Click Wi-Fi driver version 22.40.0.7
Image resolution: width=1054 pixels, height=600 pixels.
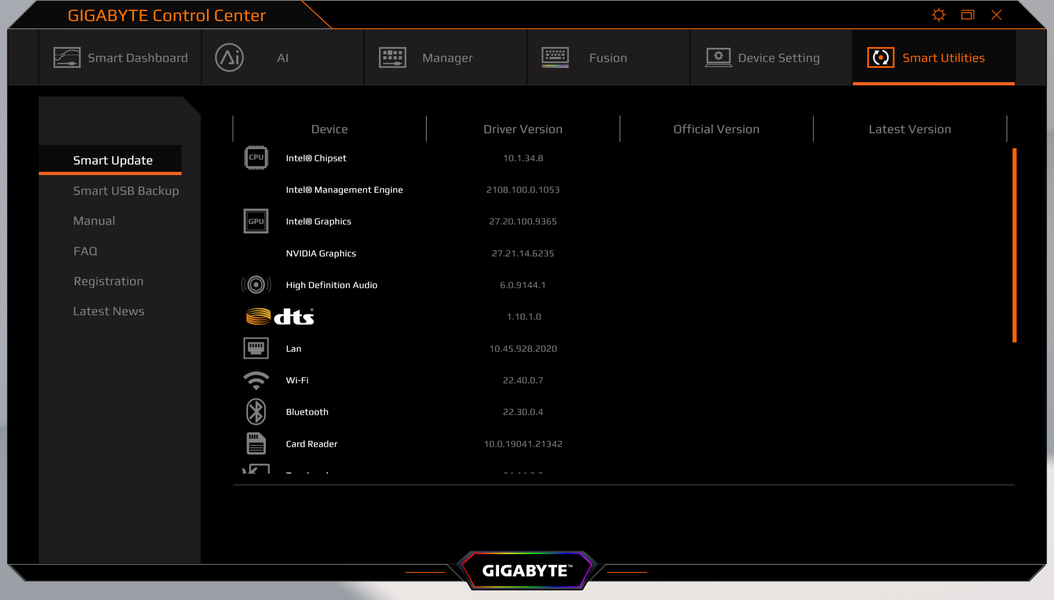(x=523, y=380)
